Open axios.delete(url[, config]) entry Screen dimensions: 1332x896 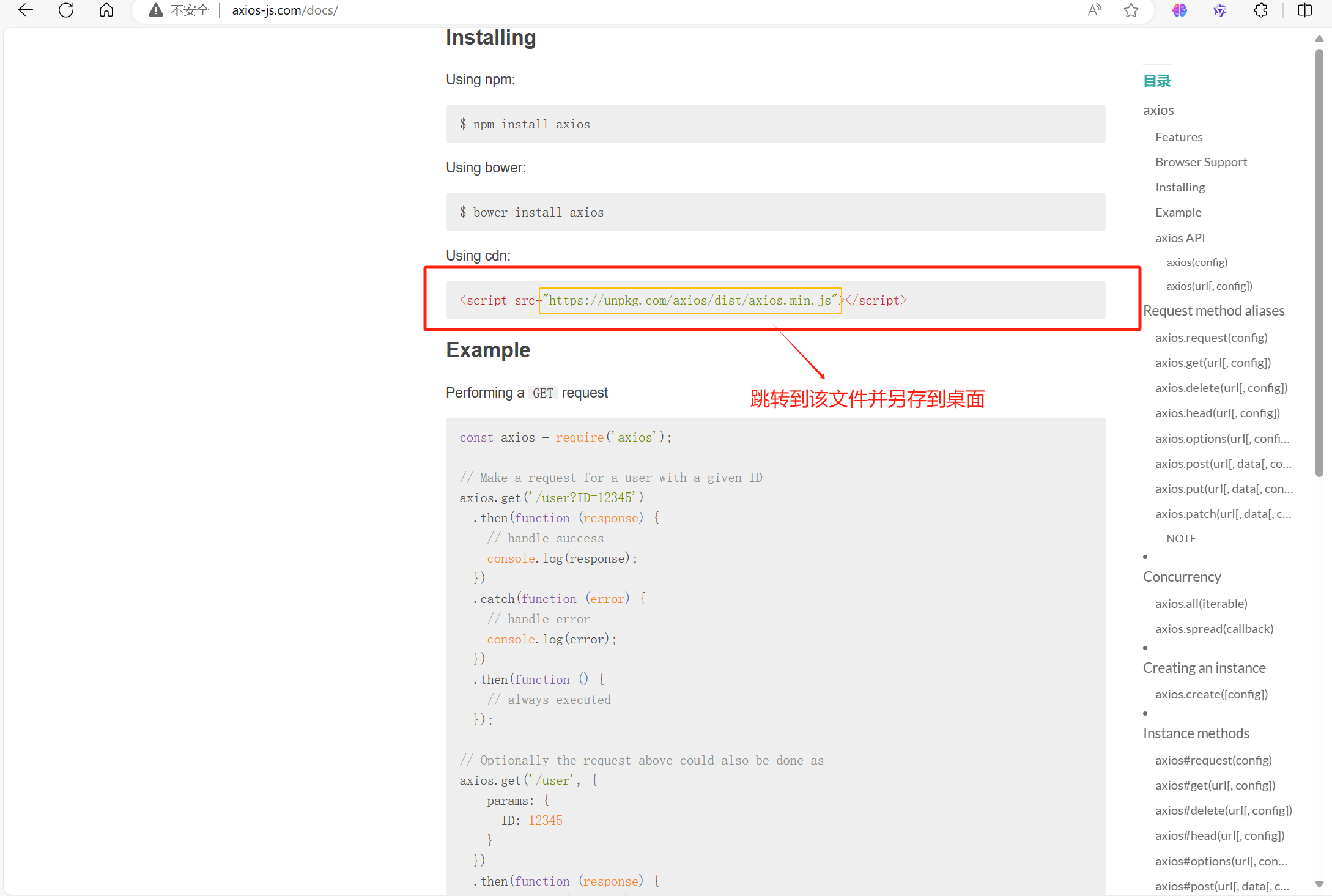pyautogui.click(x=1221, y=388)
